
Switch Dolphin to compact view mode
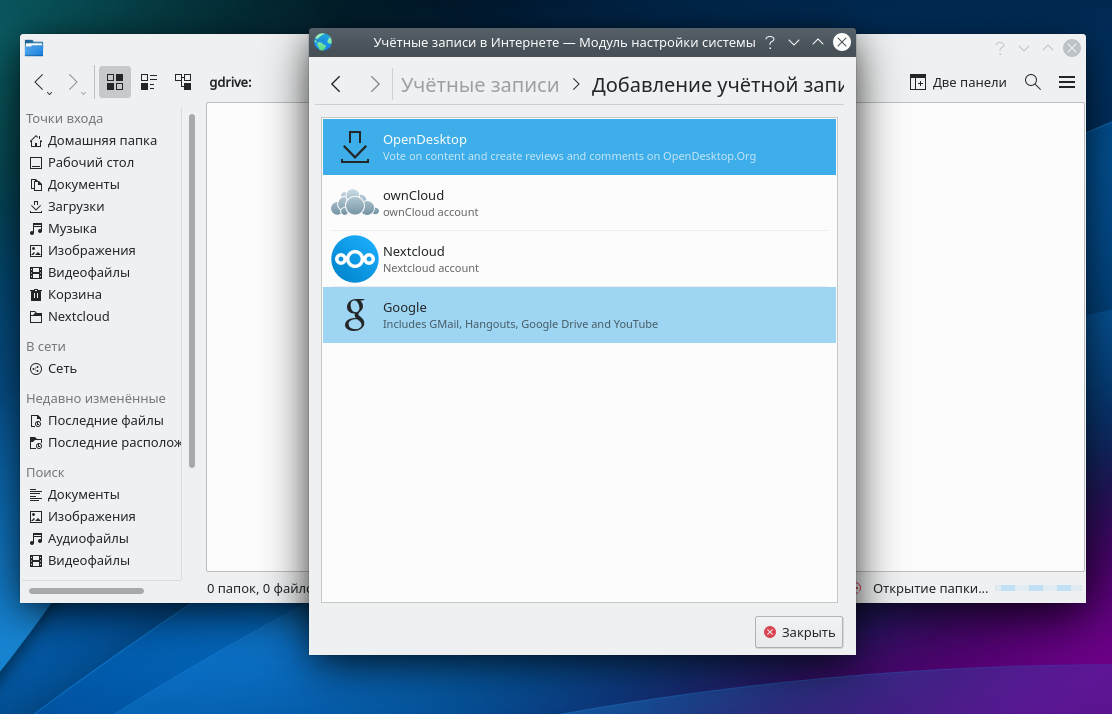(149, 82)
